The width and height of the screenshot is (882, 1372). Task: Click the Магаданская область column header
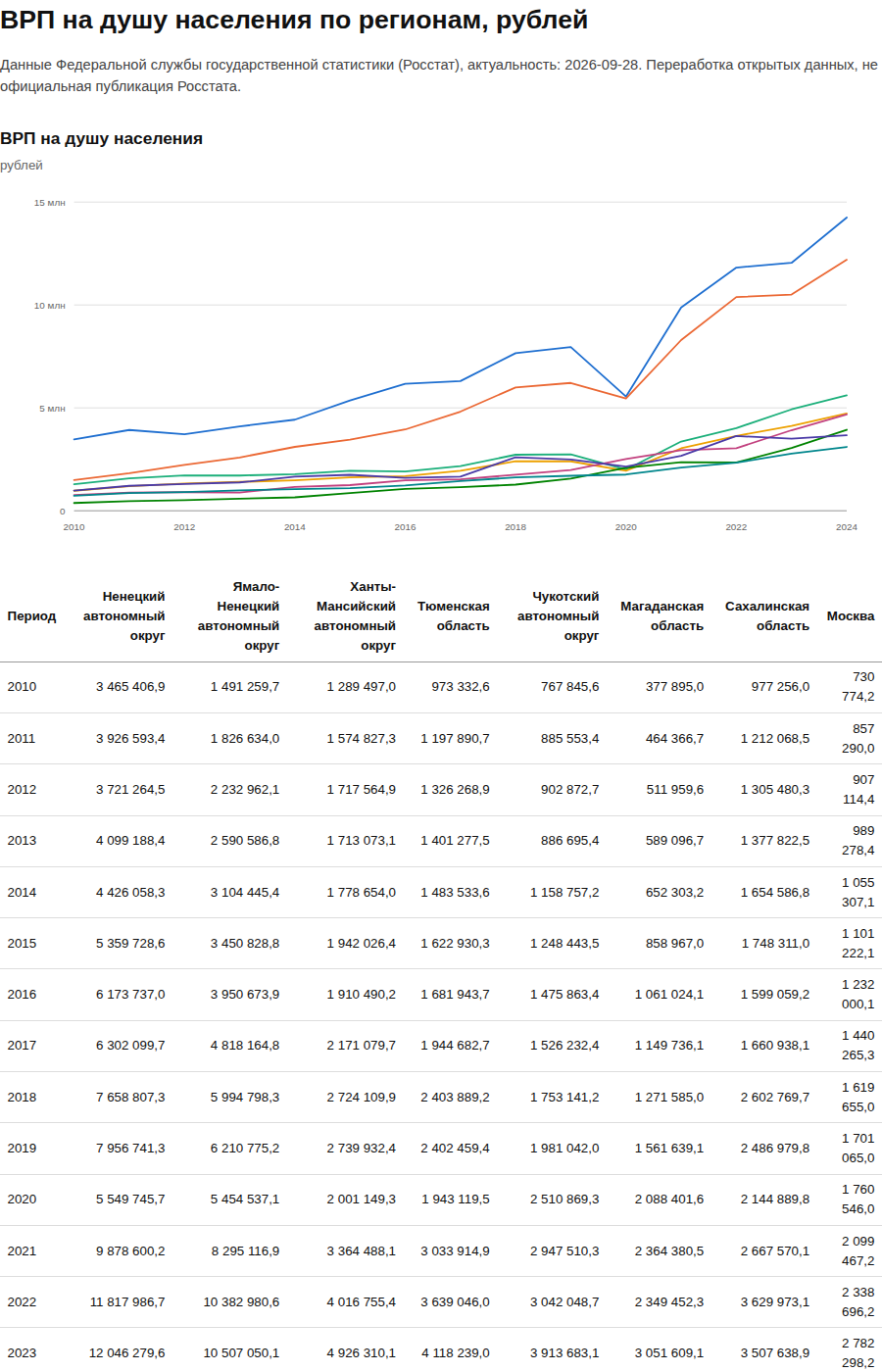click(661, 616)
